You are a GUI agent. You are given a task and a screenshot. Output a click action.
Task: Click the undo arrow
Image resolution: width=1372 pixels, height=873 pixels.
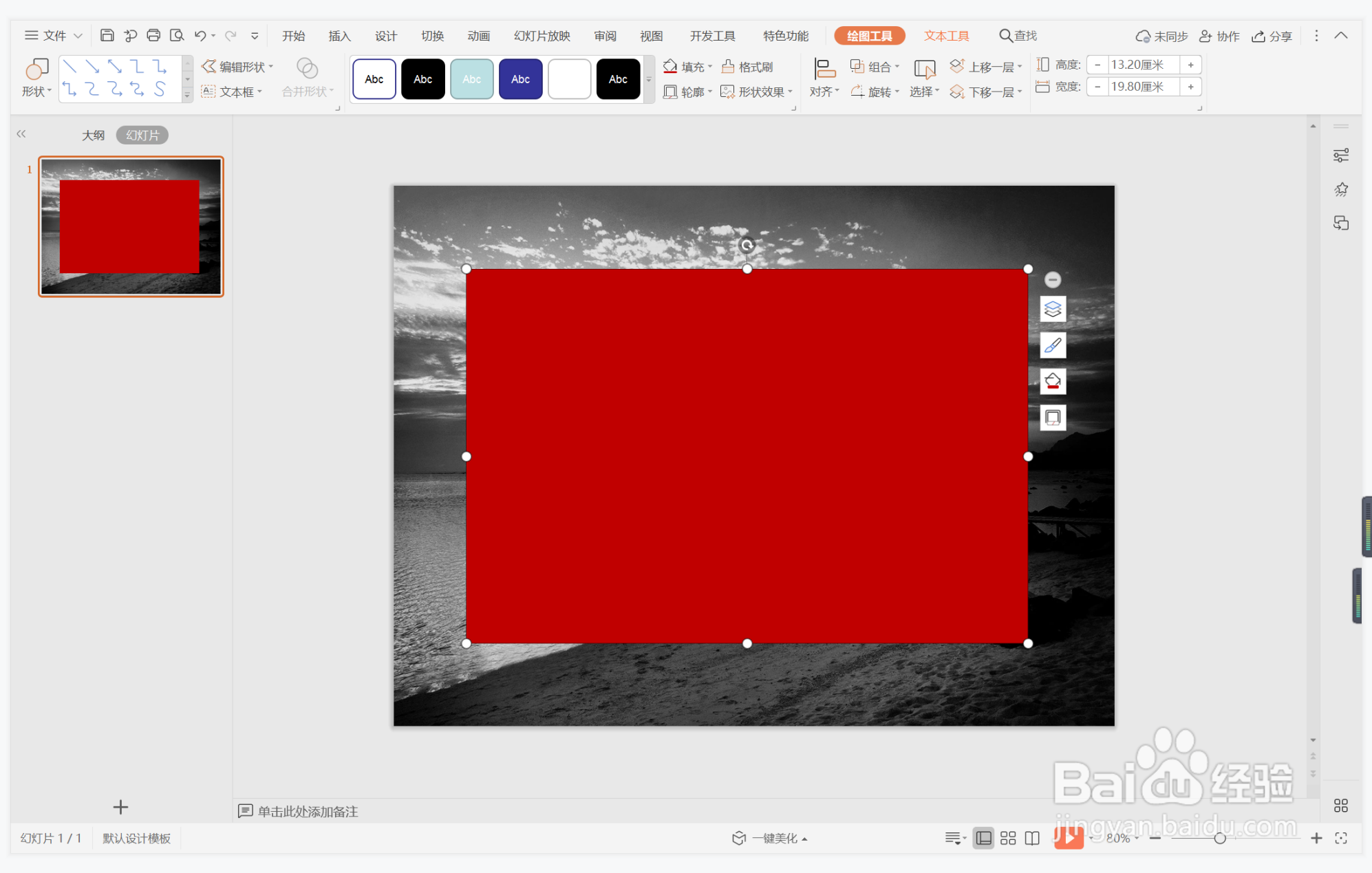(x=200, y=35)
